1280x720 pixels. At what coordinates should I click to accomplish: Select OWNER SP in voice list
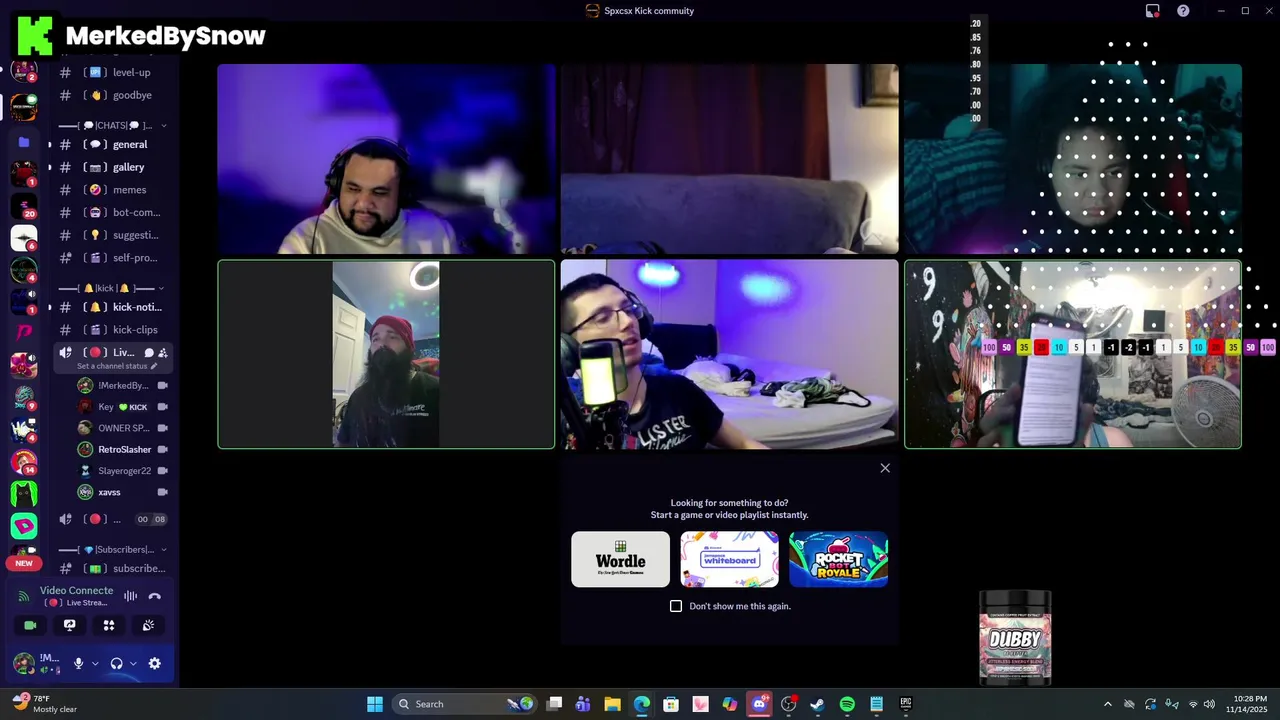(122, 428)
